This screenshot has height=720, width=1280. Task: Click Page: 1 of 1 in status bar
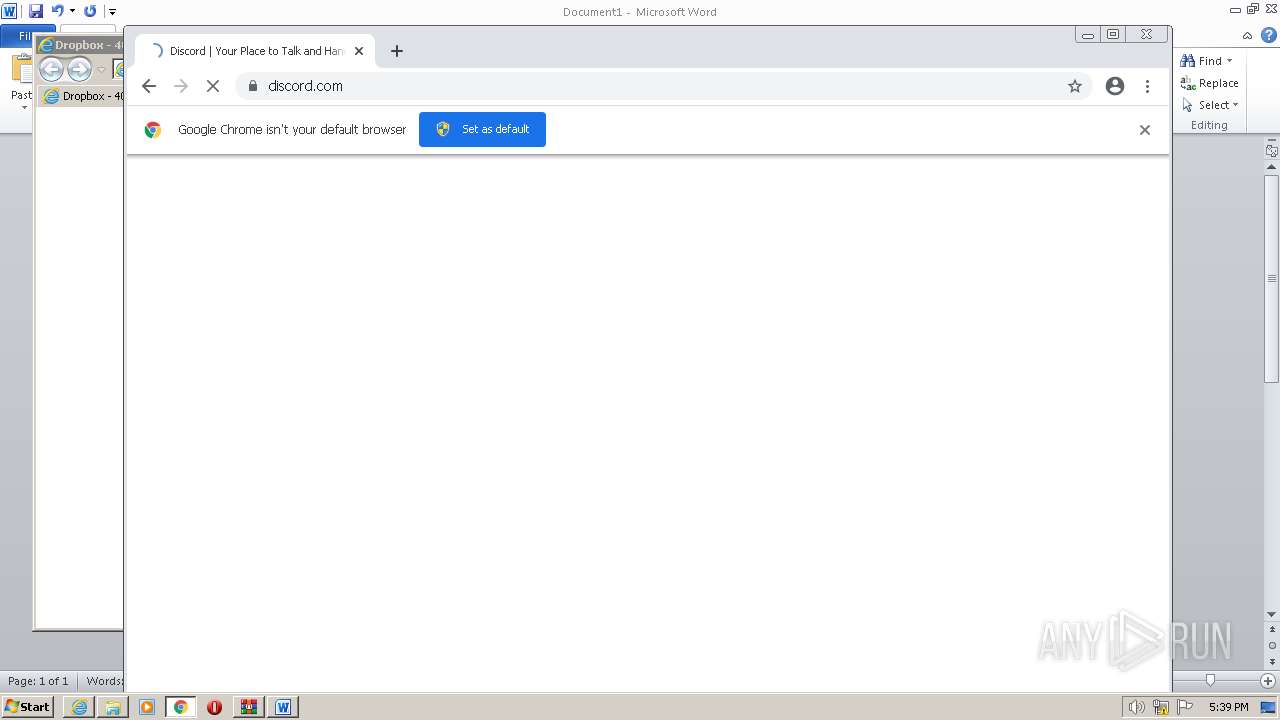coord(38,681)
